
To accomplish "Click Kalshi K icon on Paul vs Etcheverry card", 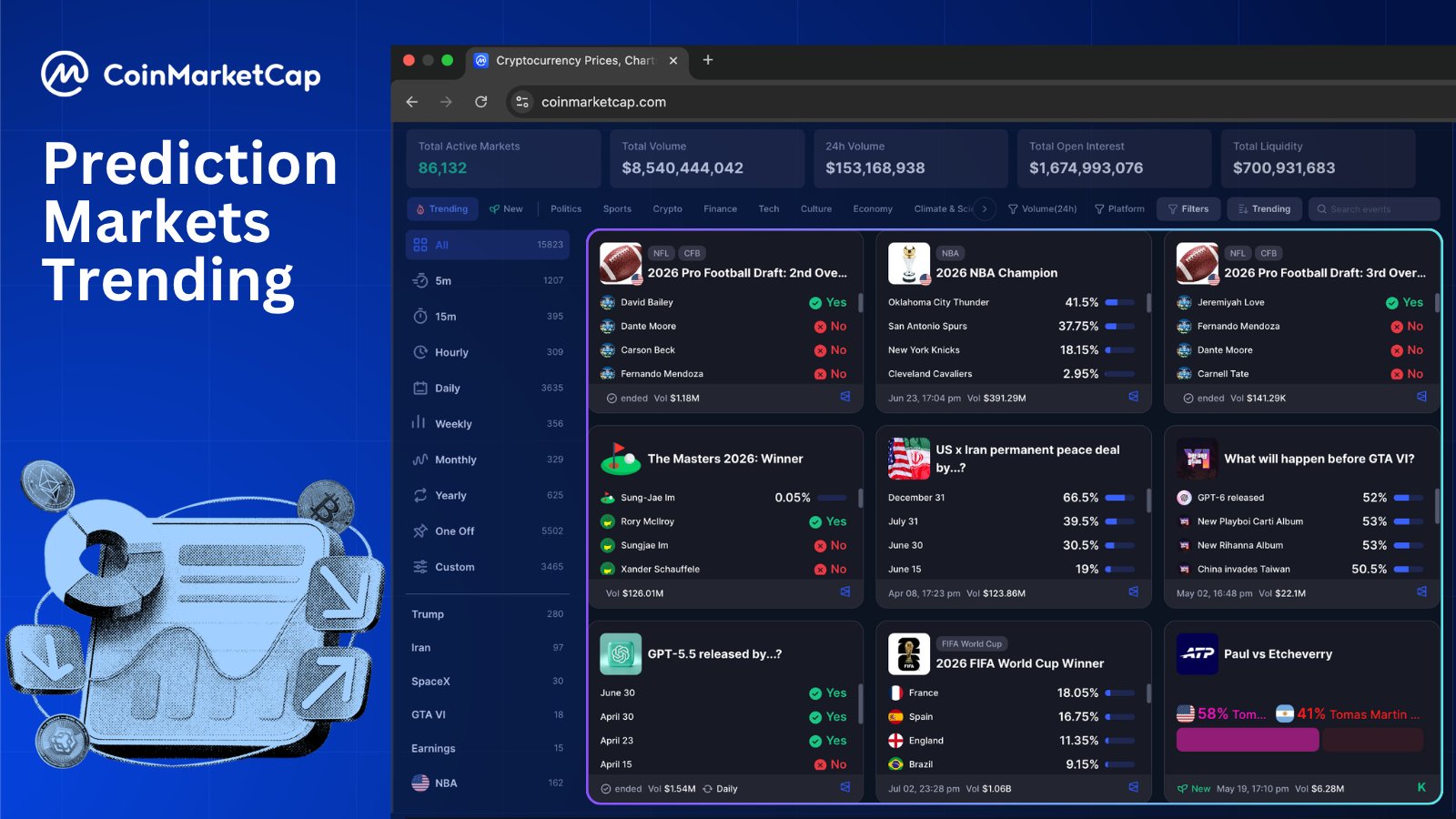I will click(1421, 787).
